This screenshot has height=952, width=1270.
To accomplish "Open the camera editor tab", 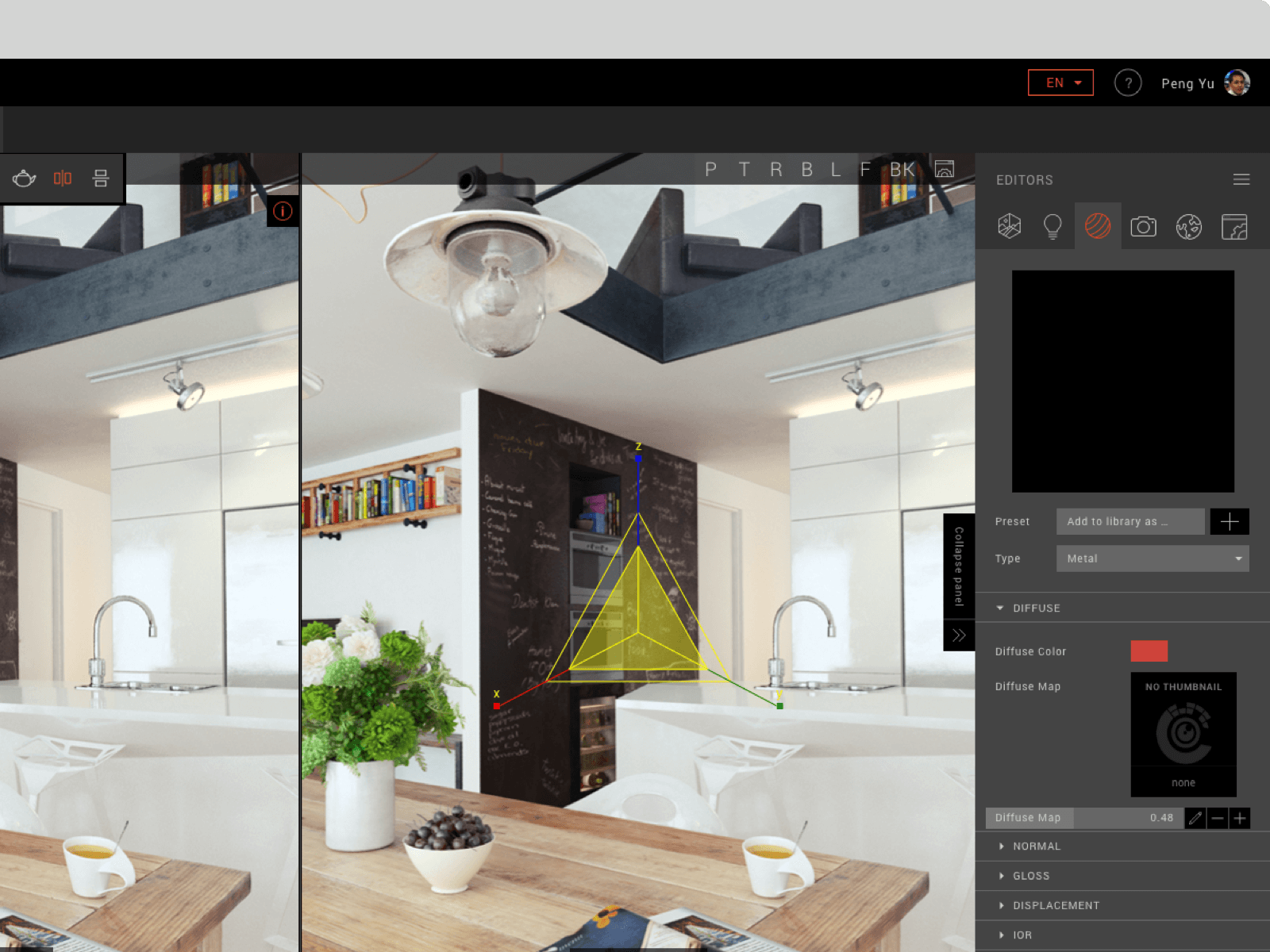I will pos(1143,227).
